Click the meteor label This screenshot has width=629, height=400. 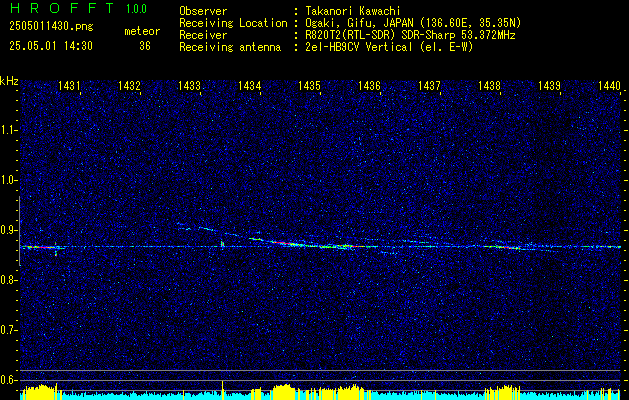click(142, 31)
